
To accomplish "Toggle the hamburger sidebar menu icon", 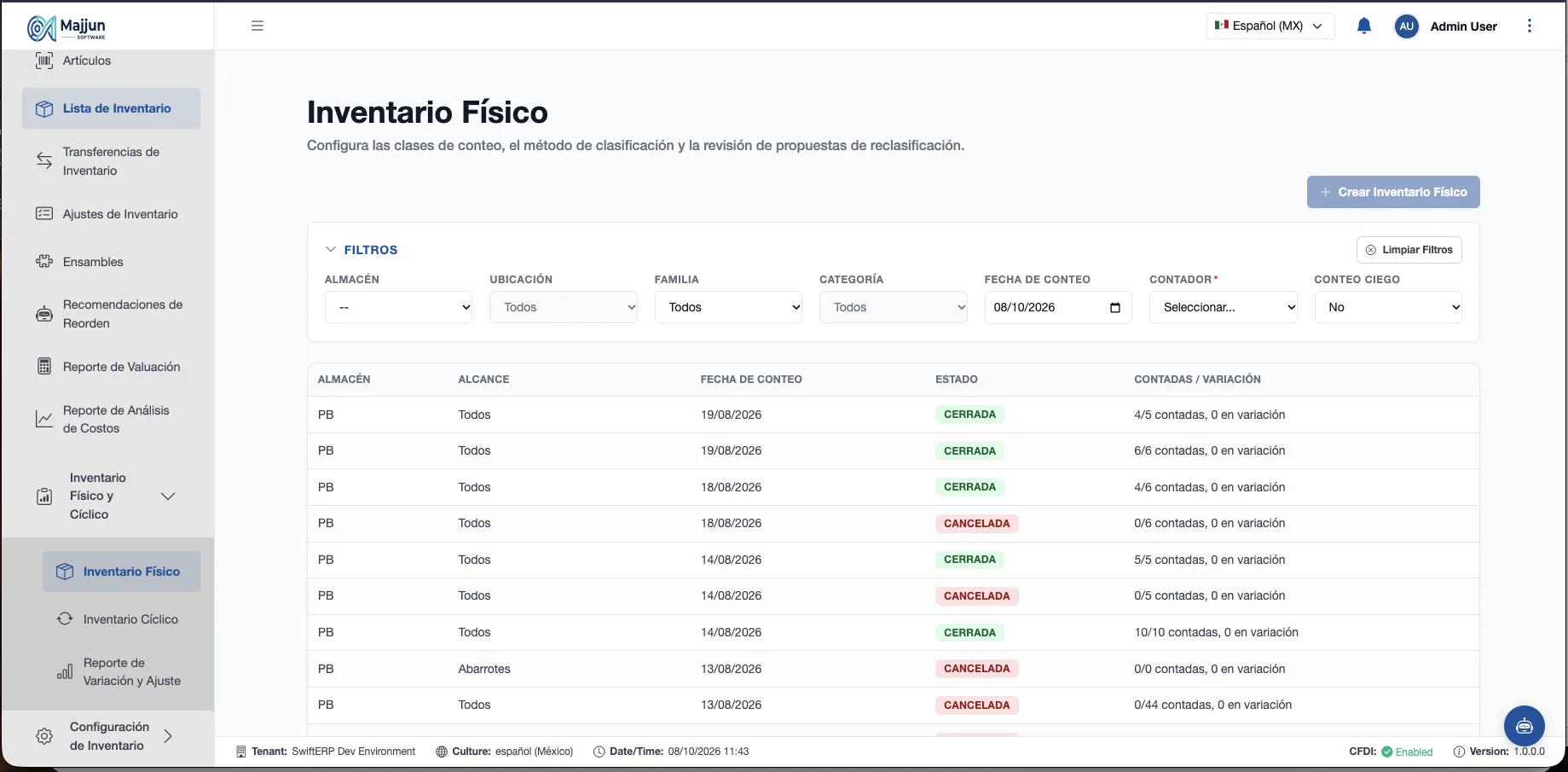I will pyautogui.click(x=257, y=26).
